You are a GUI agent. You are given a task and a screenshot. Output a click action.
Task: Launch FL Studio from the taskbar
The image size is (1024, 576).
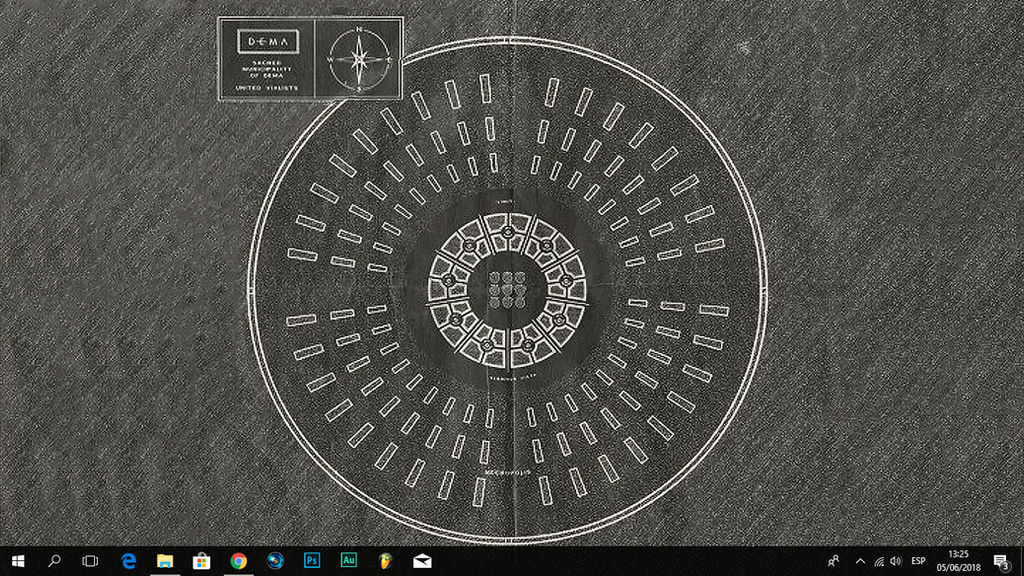(x=385, y=561)
